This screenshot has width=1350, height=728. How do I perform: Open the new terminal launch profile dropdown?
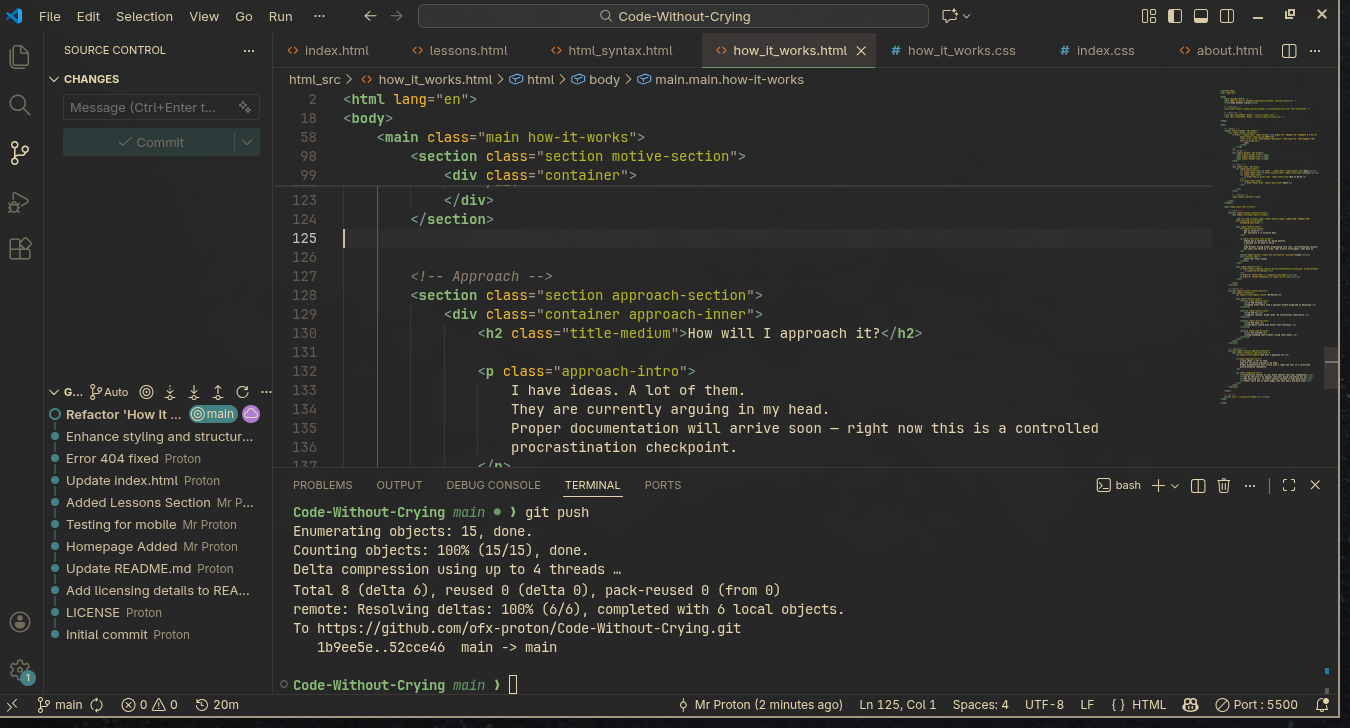(x=1175, y=485)
